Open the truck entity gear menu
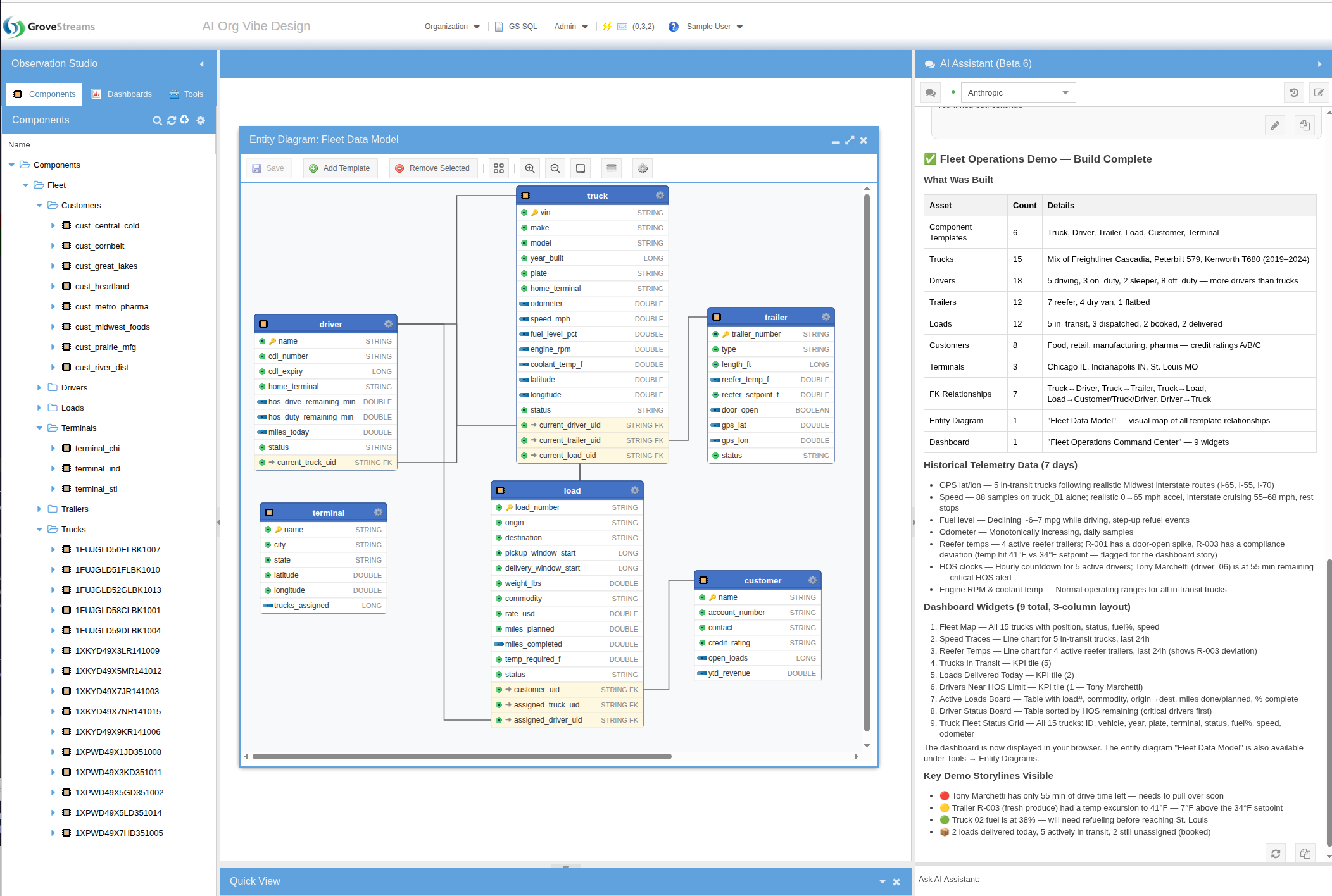This screenshot has height=896, width=1332. coord(660,196)
